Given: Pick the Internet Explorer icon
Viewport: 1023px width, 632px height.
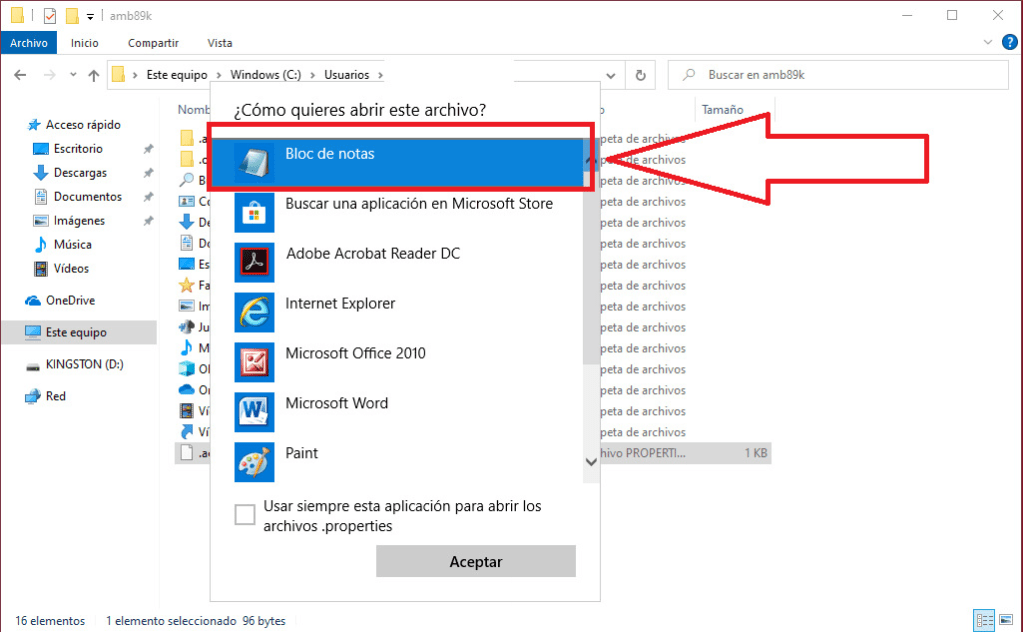Looking at the screenshot, I should [253, 312].
